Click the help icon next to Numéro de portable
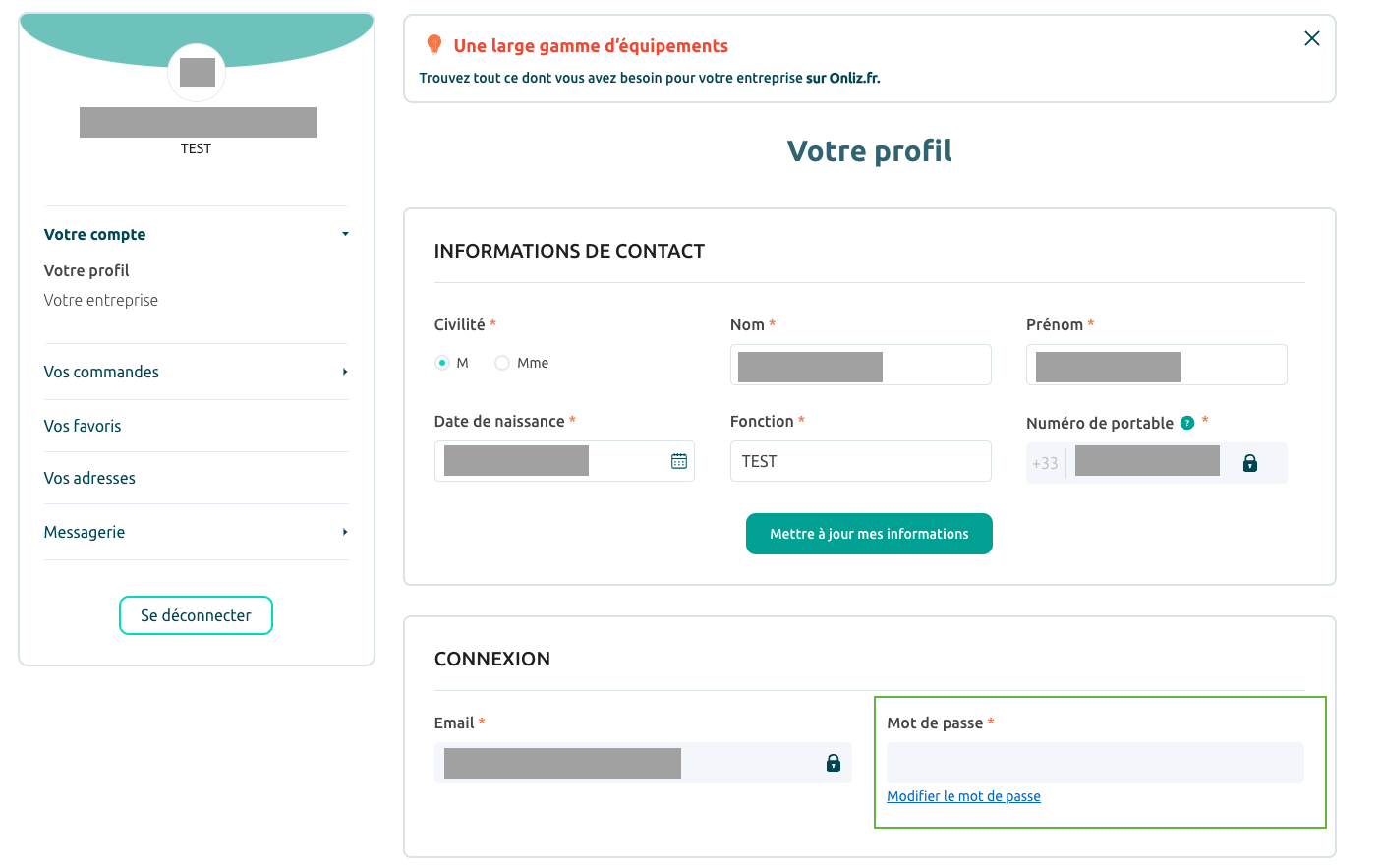This screenshot has width=1383, height=868. tap(1187, 423)
